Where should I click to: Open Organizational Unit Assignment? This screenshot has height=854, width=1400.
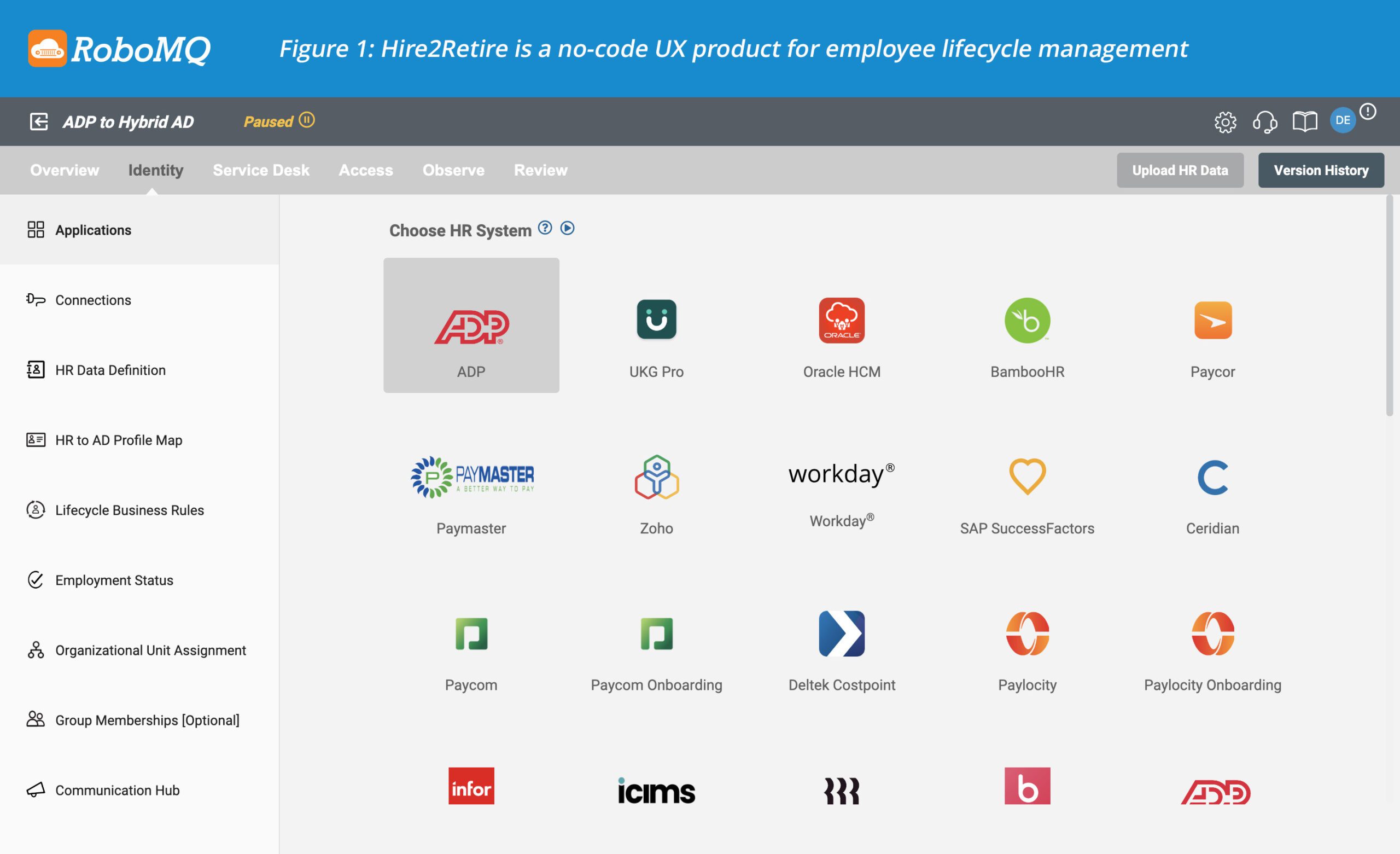click(x=139, y=649)
